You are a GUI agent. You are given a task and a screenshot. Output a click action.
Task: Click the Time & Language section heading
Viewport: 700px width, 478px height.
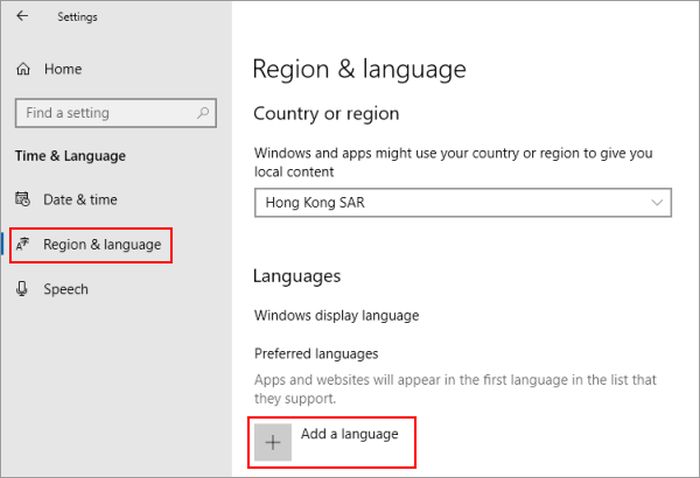(x=70, y=156)
